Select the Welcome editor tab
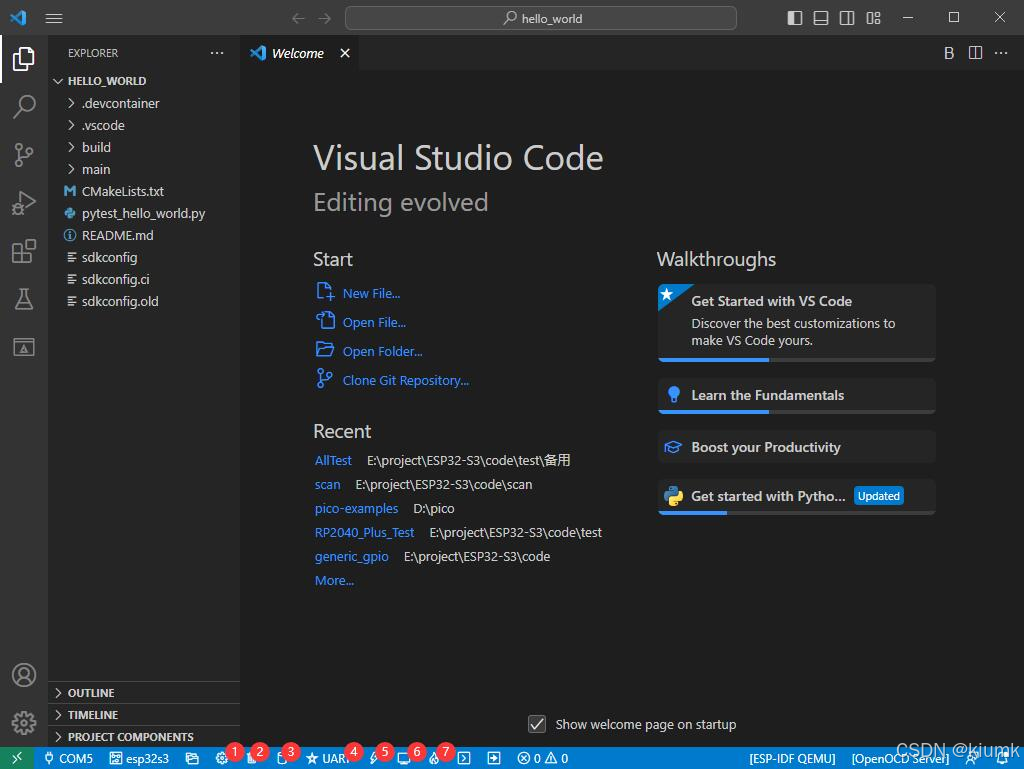1024x769 pixels. pyautogui.click(x=297, y=53)
